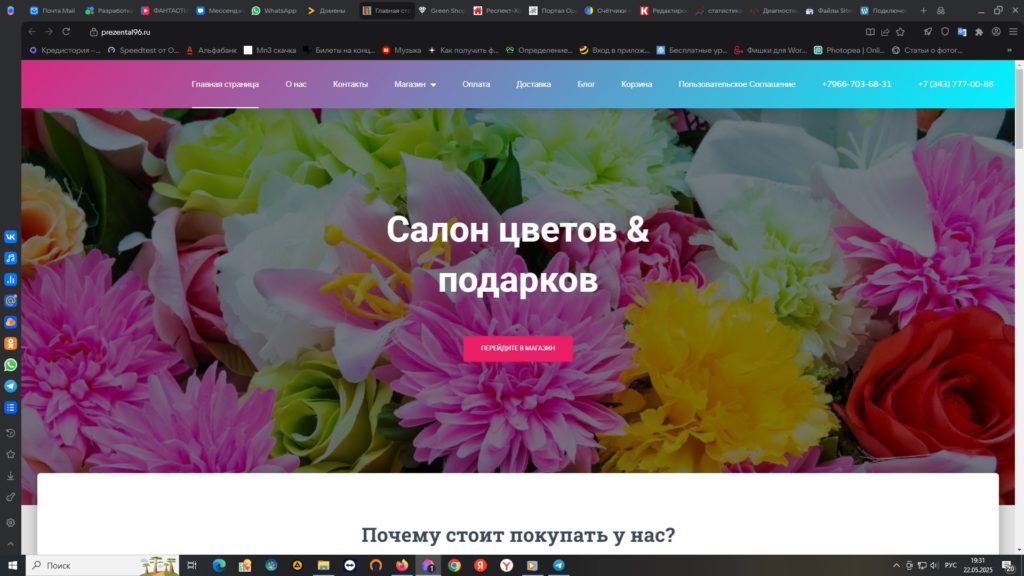Switch to WhatsApp browser tab
The width and height of the screenshot is (1024, 576).
click(x=274, y=10)
